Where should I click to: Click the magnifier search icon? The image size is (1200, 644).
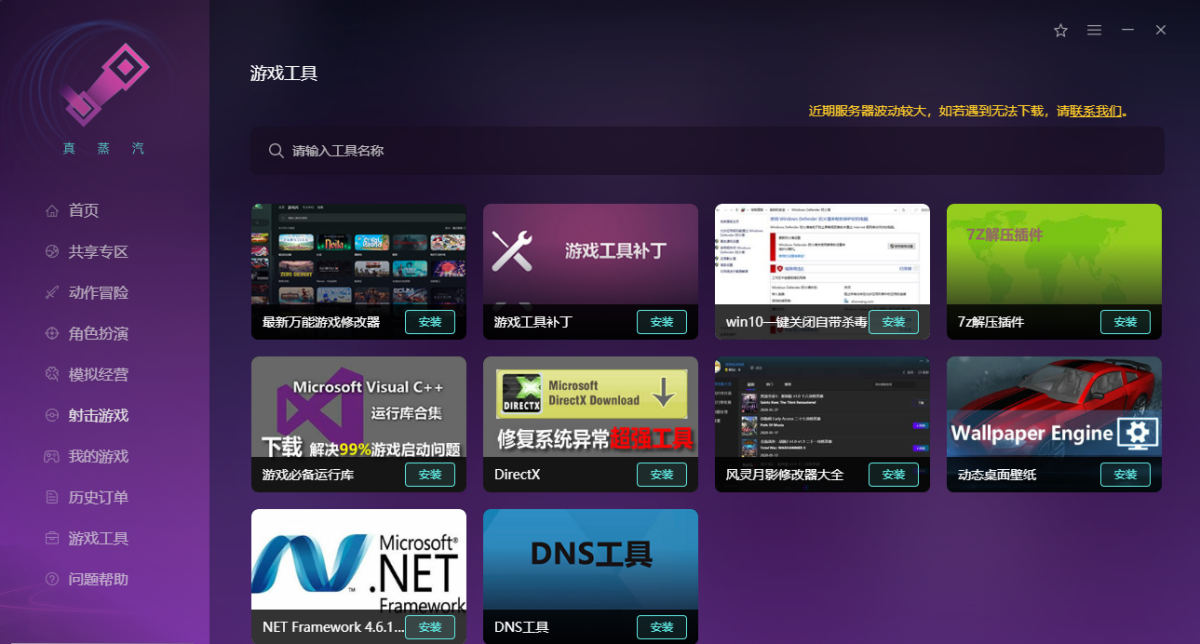coord(276,151)
